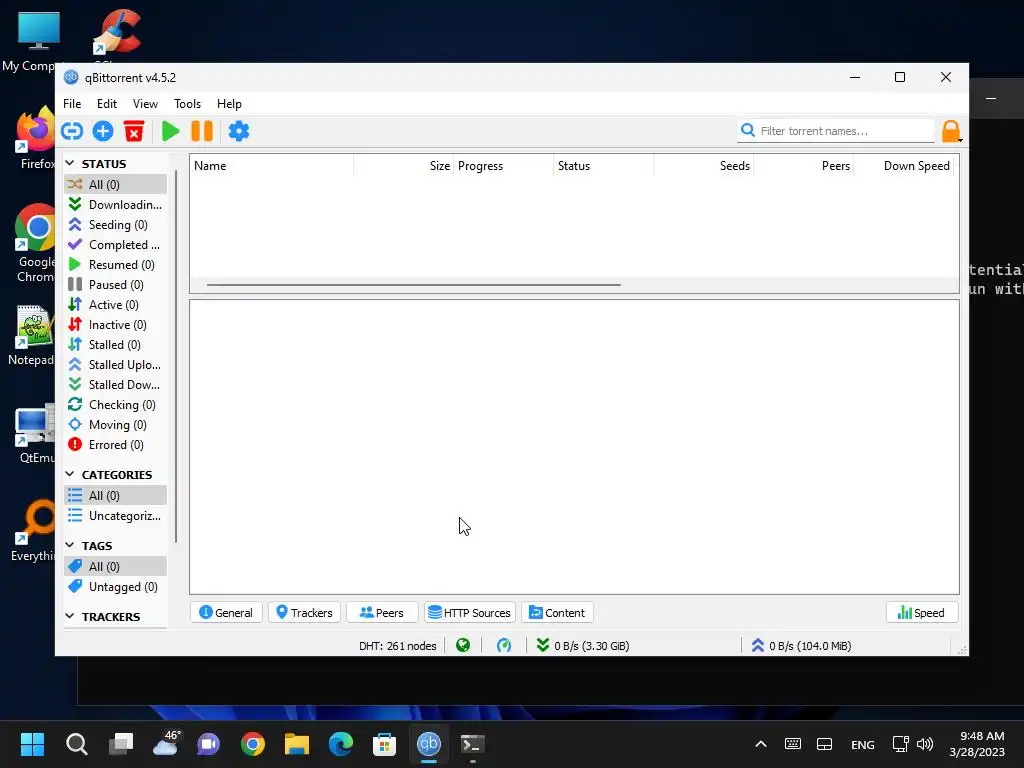Sort torrents by Size column
1024x768 pixels.
tap(404, 166)
